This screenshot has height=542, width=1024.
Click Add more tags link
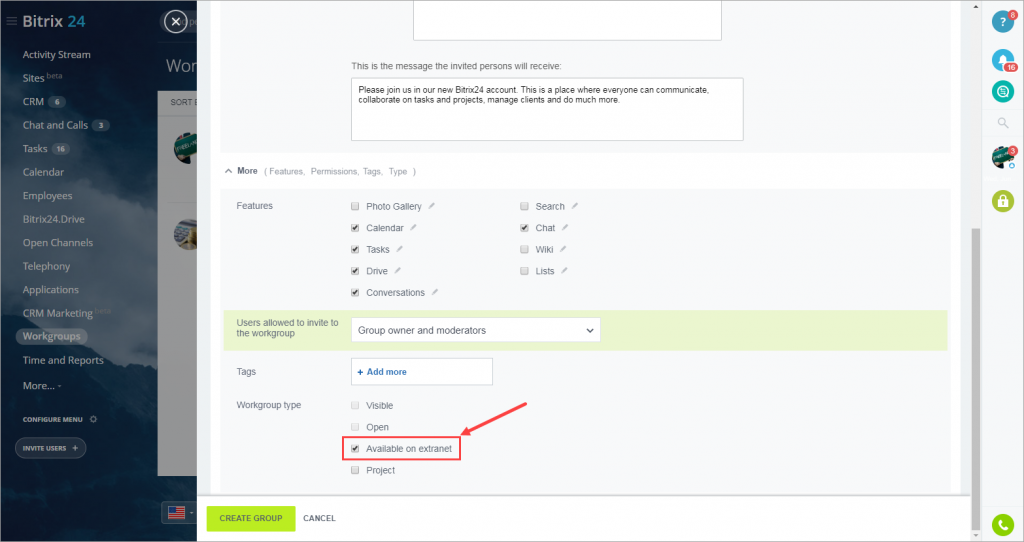tap(382, 372)
